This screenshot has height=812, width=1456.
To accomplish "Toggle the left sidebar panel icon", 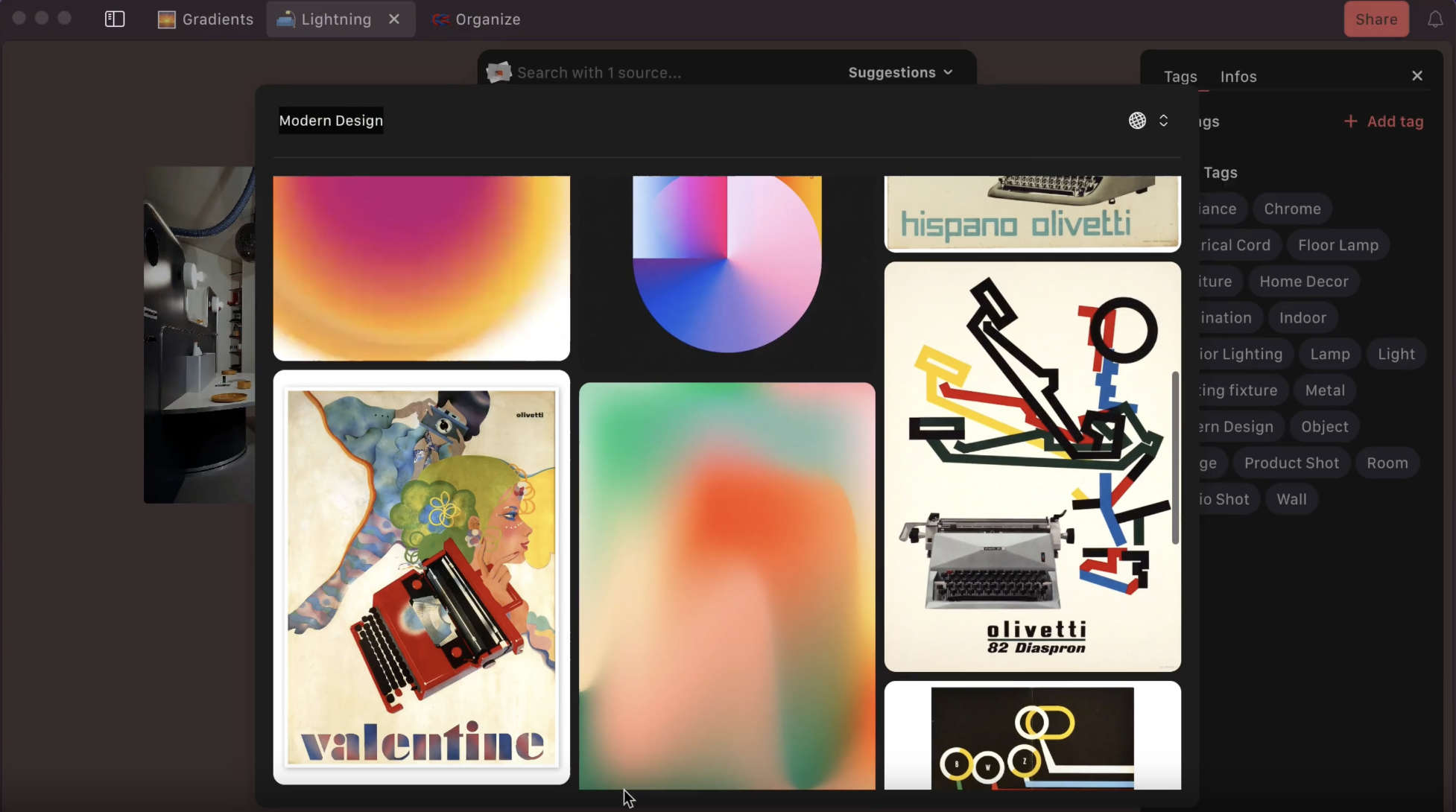I will (114, 19).
